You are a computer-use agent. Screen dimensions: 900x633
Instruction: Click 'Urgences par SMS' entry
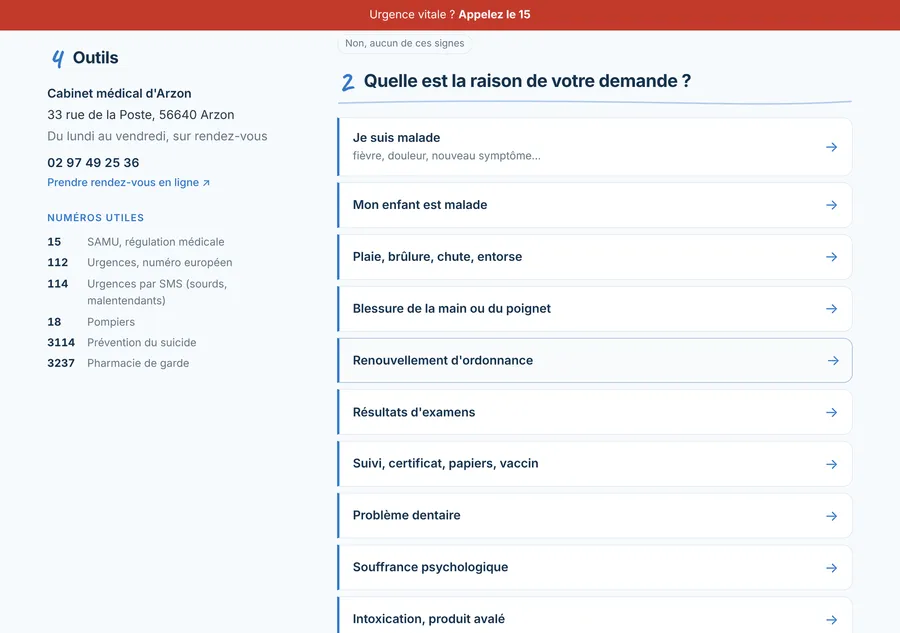pyautogui.click(x=157, y=292)
